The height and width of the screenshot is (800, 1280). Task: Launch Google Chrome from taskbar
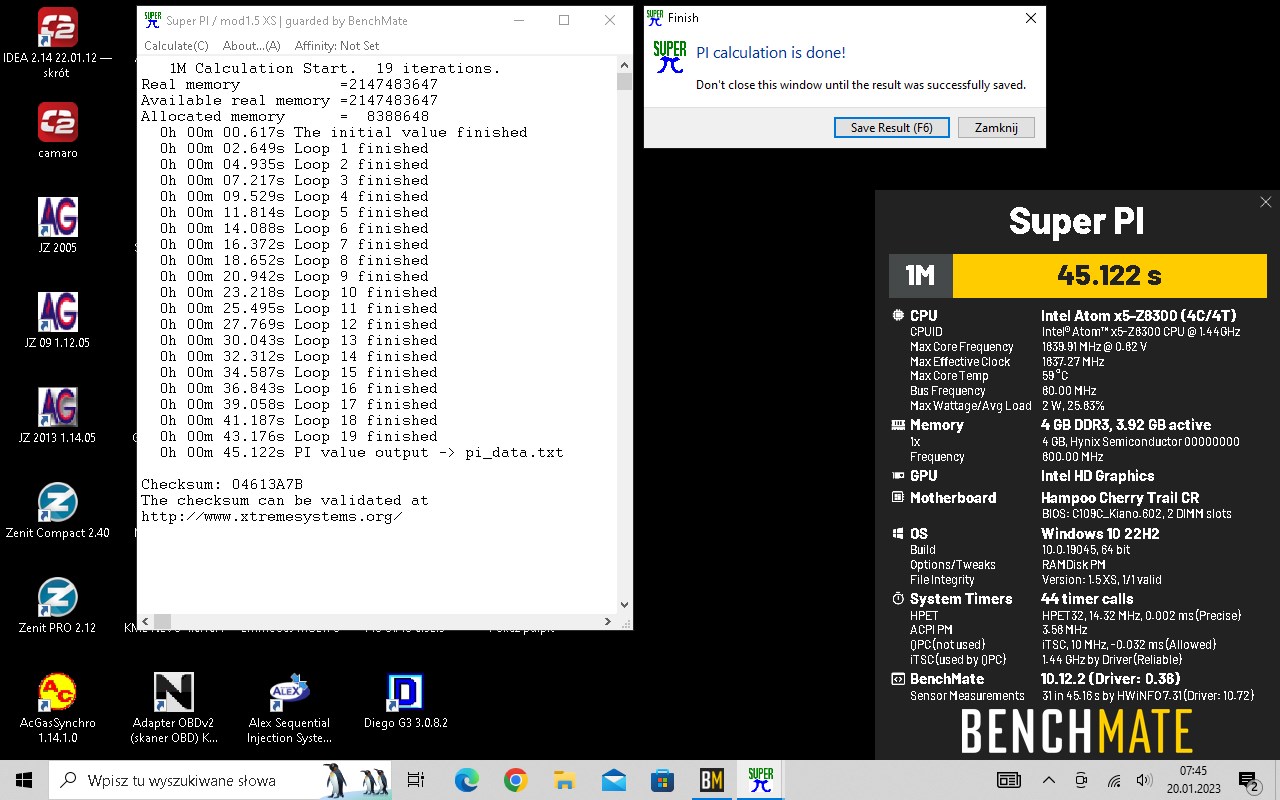pyautogui.click(x=515, y=780)
